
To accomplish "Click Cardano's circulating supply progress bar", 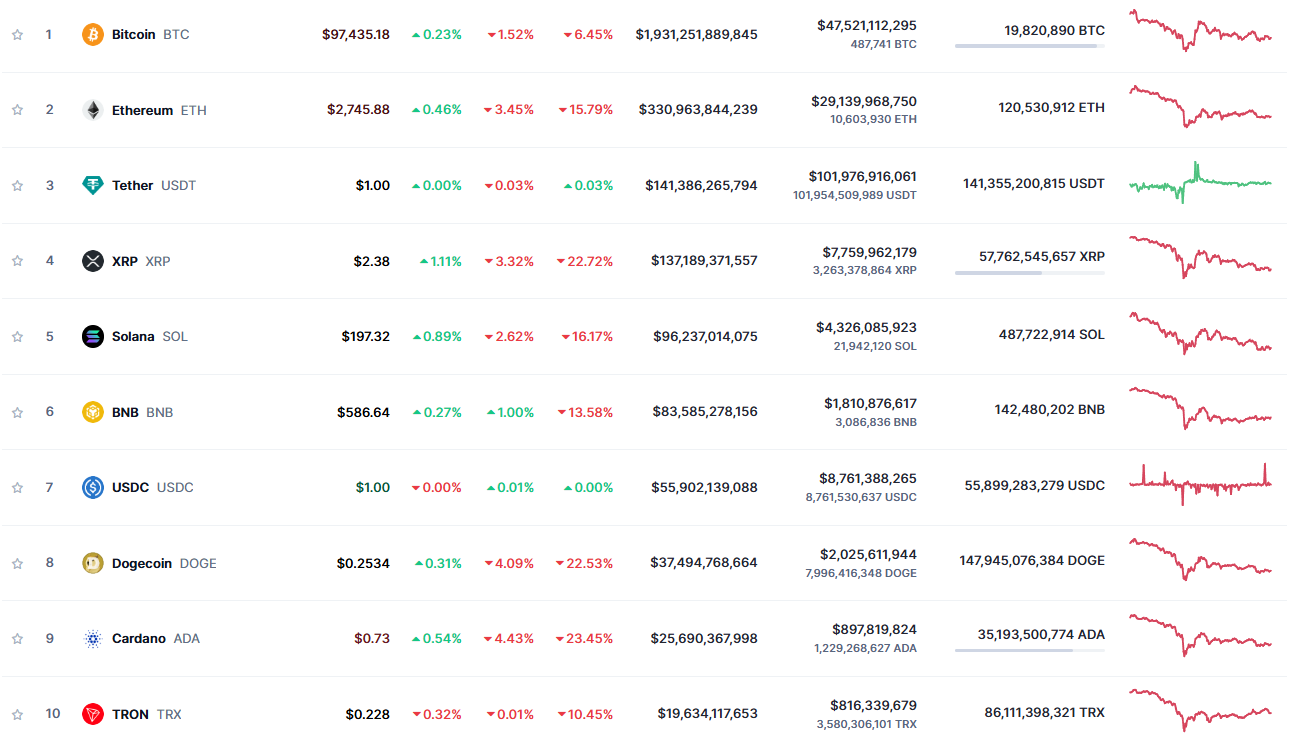I will click(x=1030, y=650).
